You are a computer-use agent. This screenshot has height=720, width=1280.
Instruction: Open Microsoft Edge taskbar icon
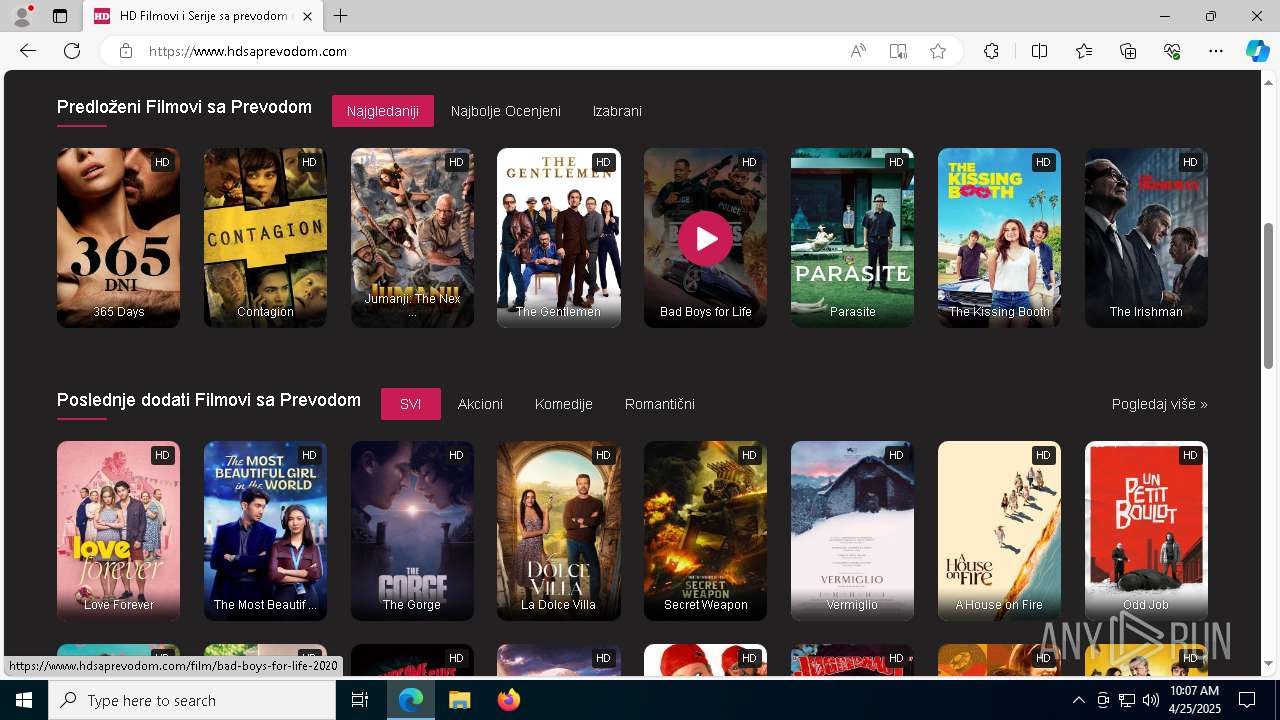pos(411,700)
